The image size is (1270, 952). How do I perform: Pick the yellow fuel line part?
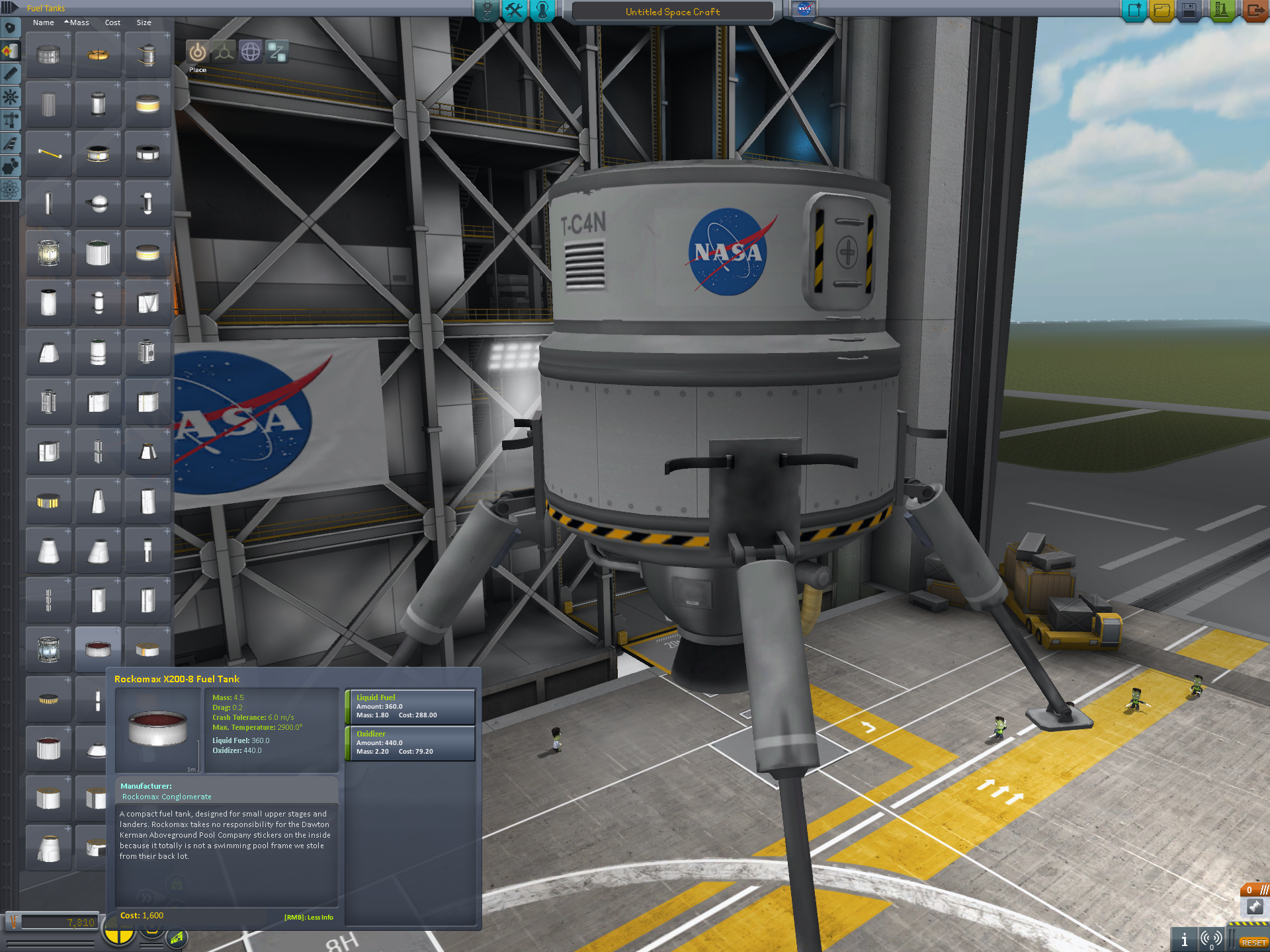point(48,154)
